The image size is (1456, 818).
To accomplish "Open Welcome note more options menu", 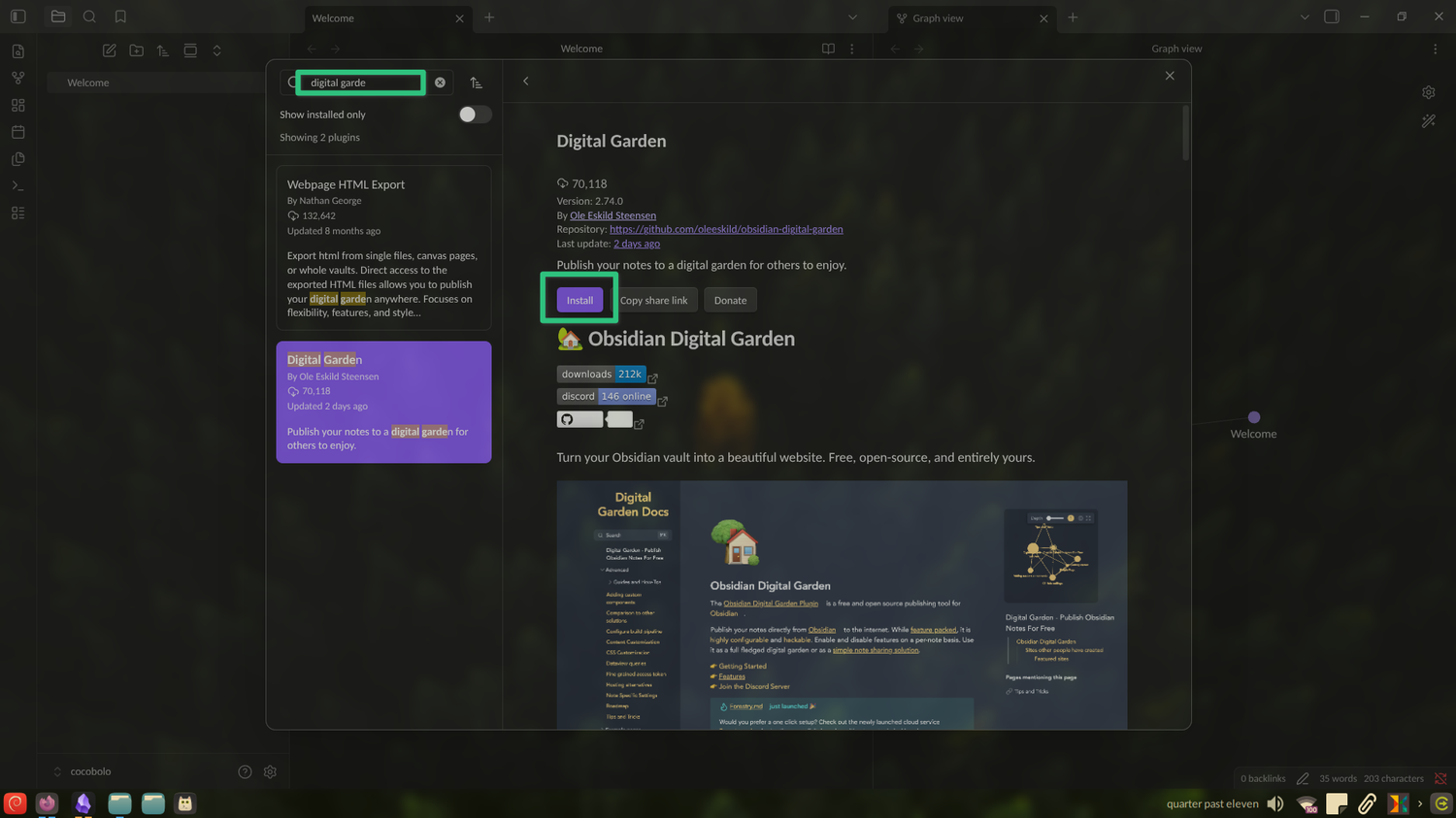I will click(852, 49).
